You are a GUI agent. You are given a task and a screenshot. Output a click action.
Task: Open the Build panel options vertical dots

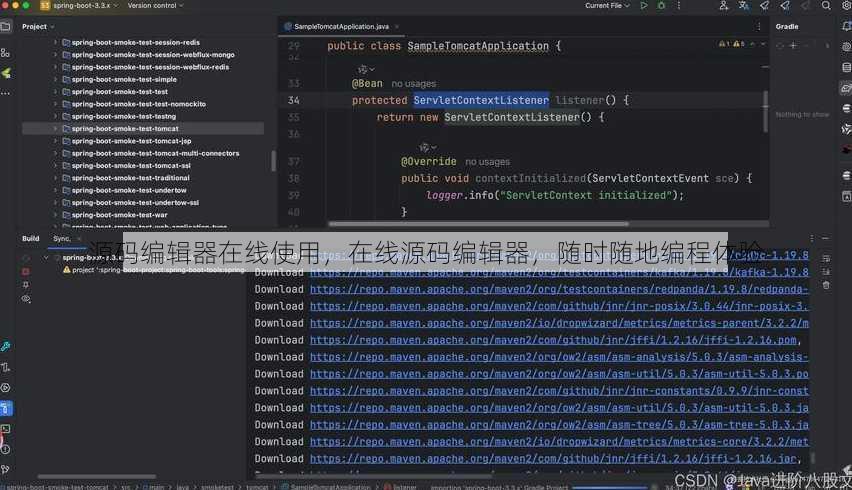pyautogui.click(x=812, y=238)
